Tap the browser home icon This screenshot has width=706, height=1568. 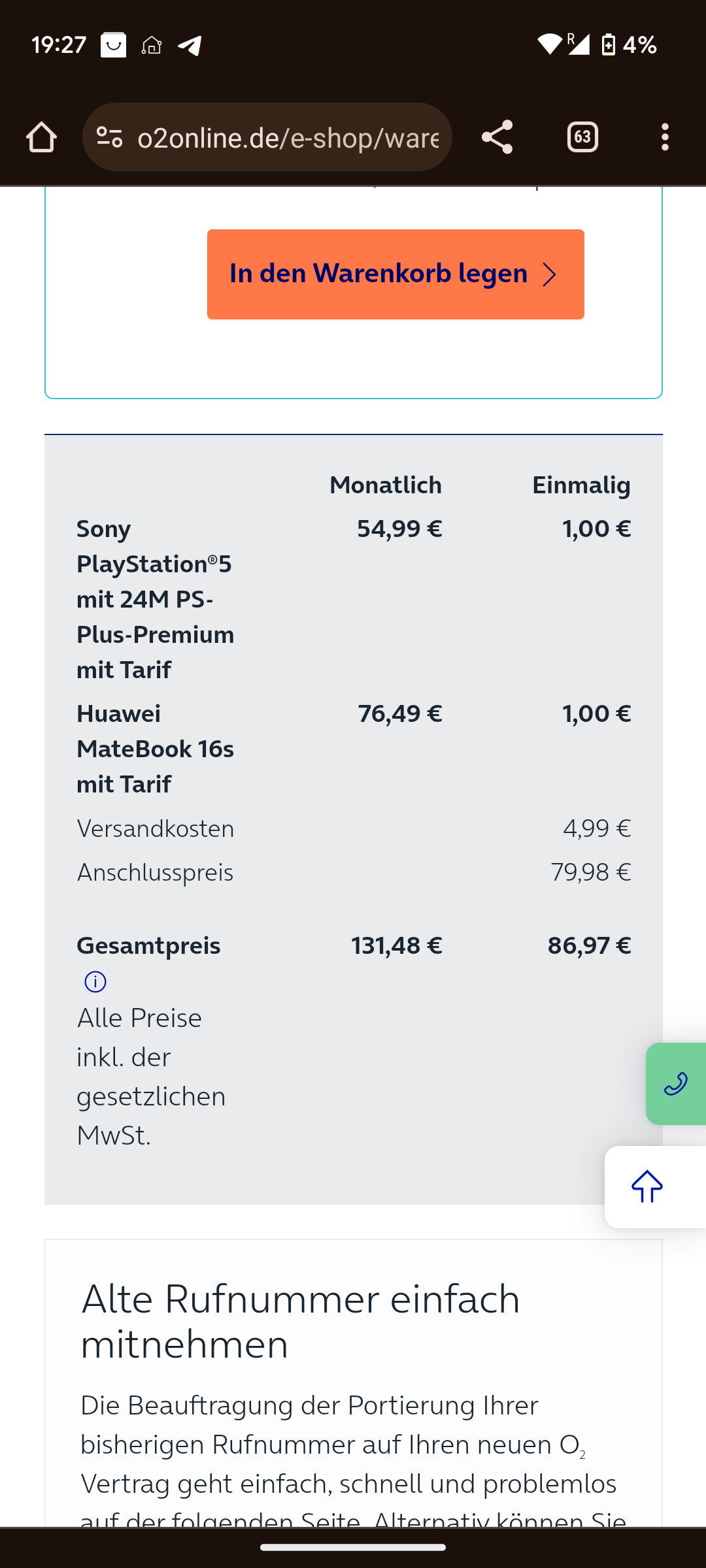click(41, 137)
